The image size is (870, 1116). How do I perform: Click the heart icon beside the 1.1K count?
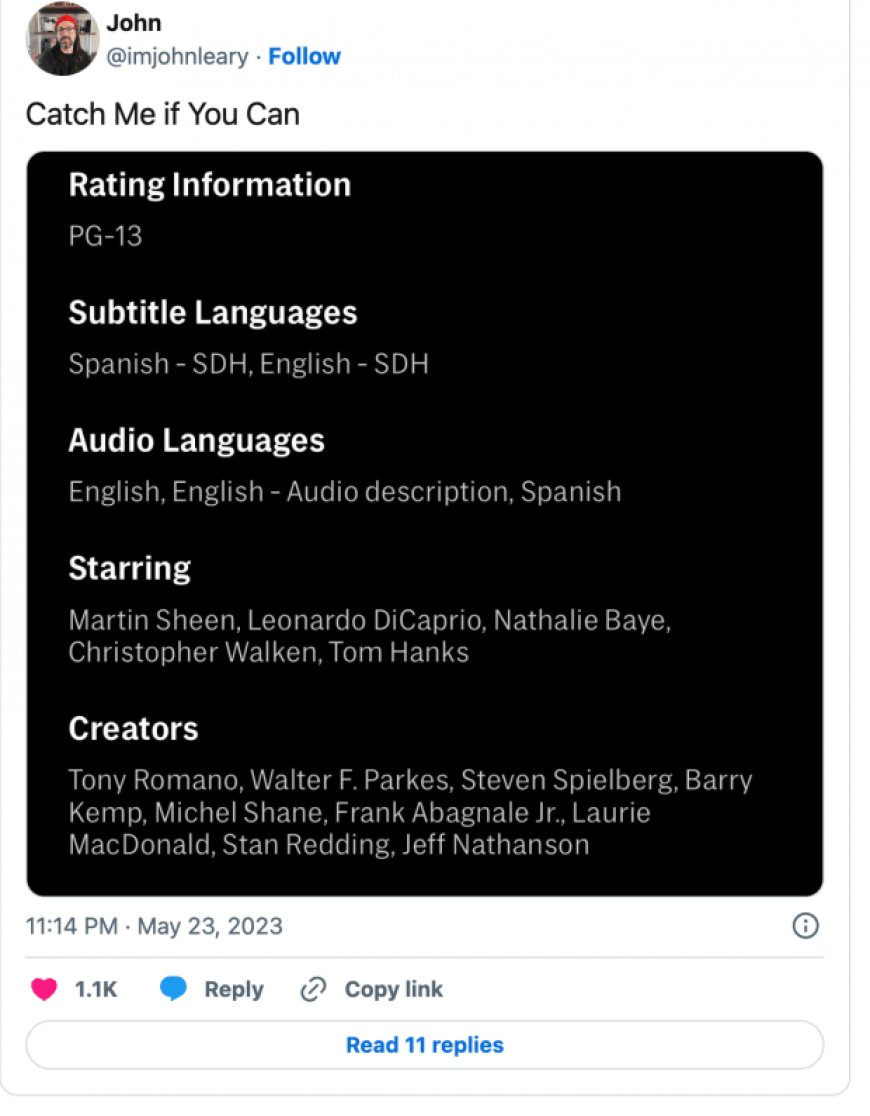pyautogui.click(x=43, y=989)
